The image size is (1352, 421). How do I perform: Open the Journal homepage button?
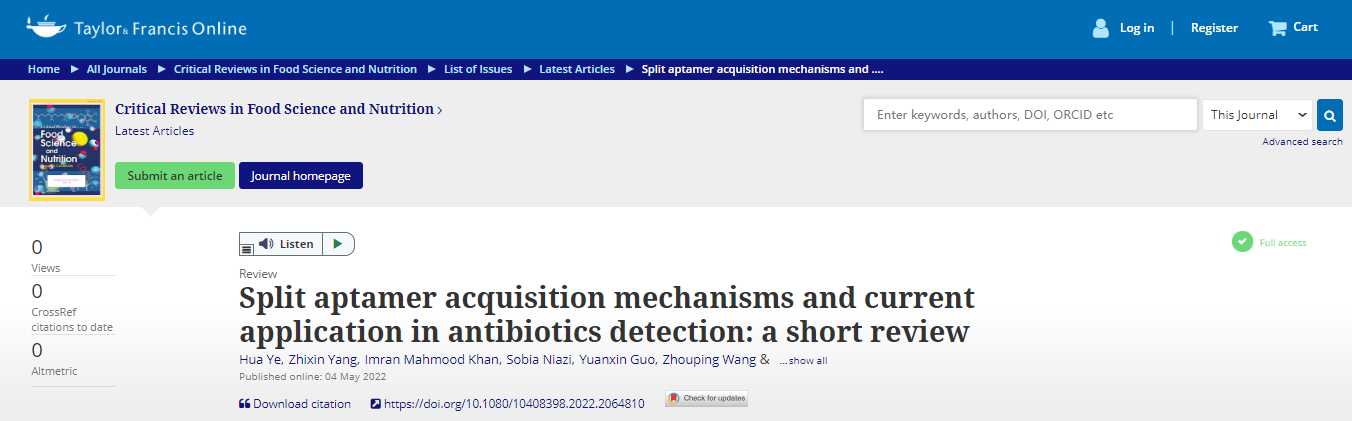coord(300,176)
